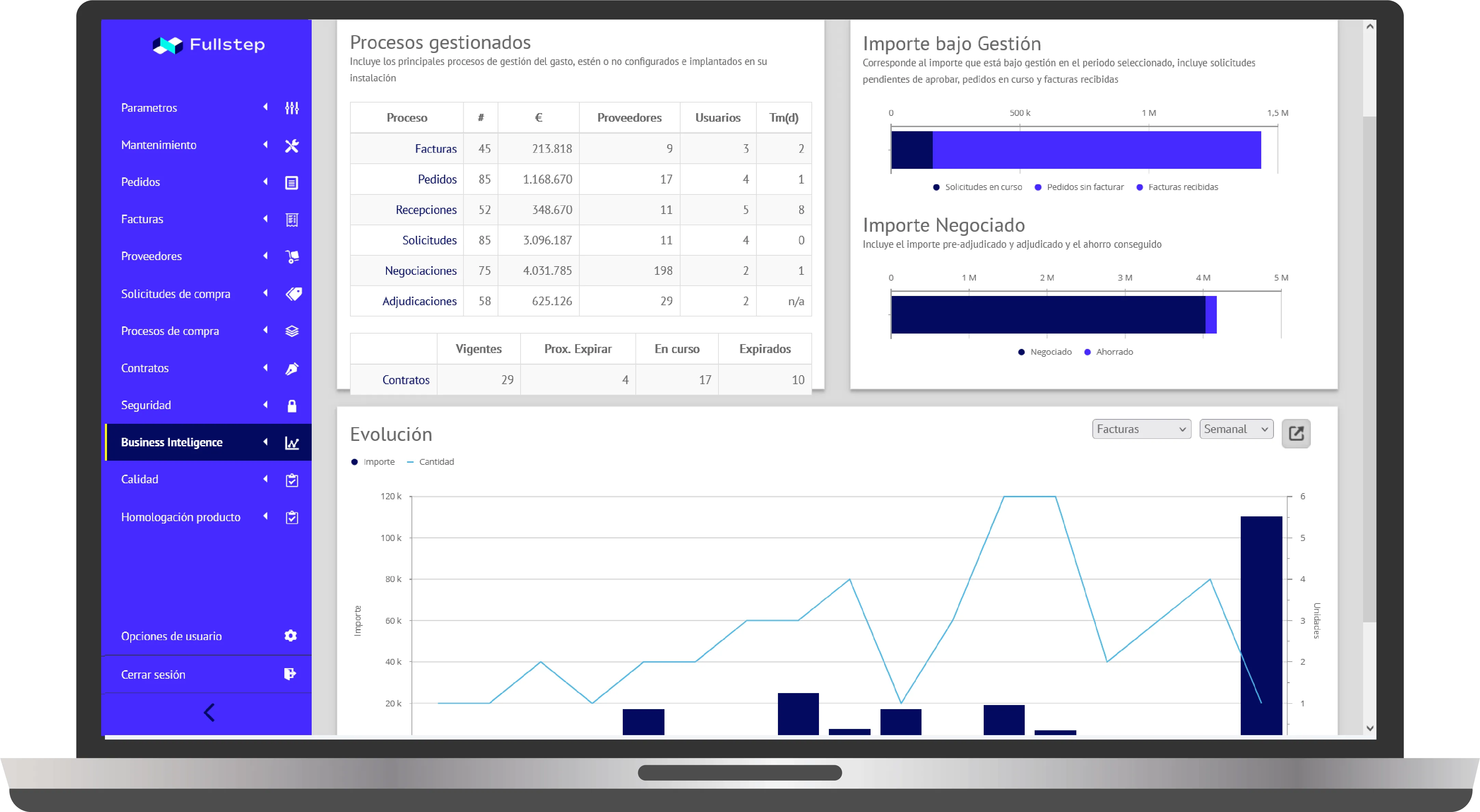Click the Cerrar sesión logout icon
This screenshot has width=1480, height=812.
click(x=290, y=674)
